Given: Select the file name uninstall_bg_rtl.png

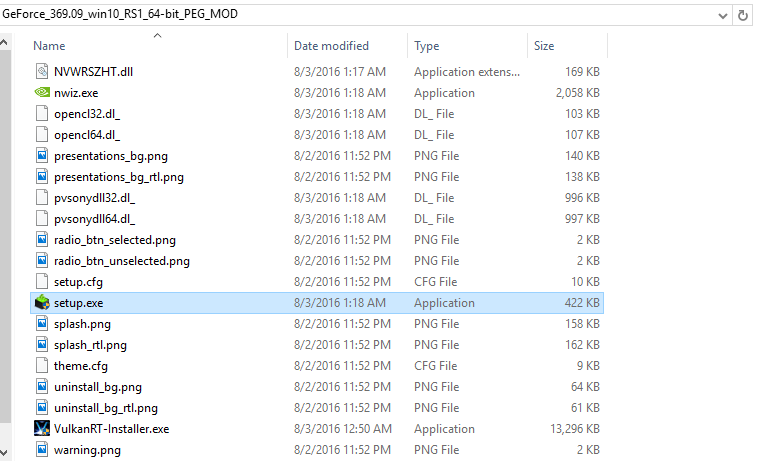Looking at the screenshot, I should coord(106,408).
